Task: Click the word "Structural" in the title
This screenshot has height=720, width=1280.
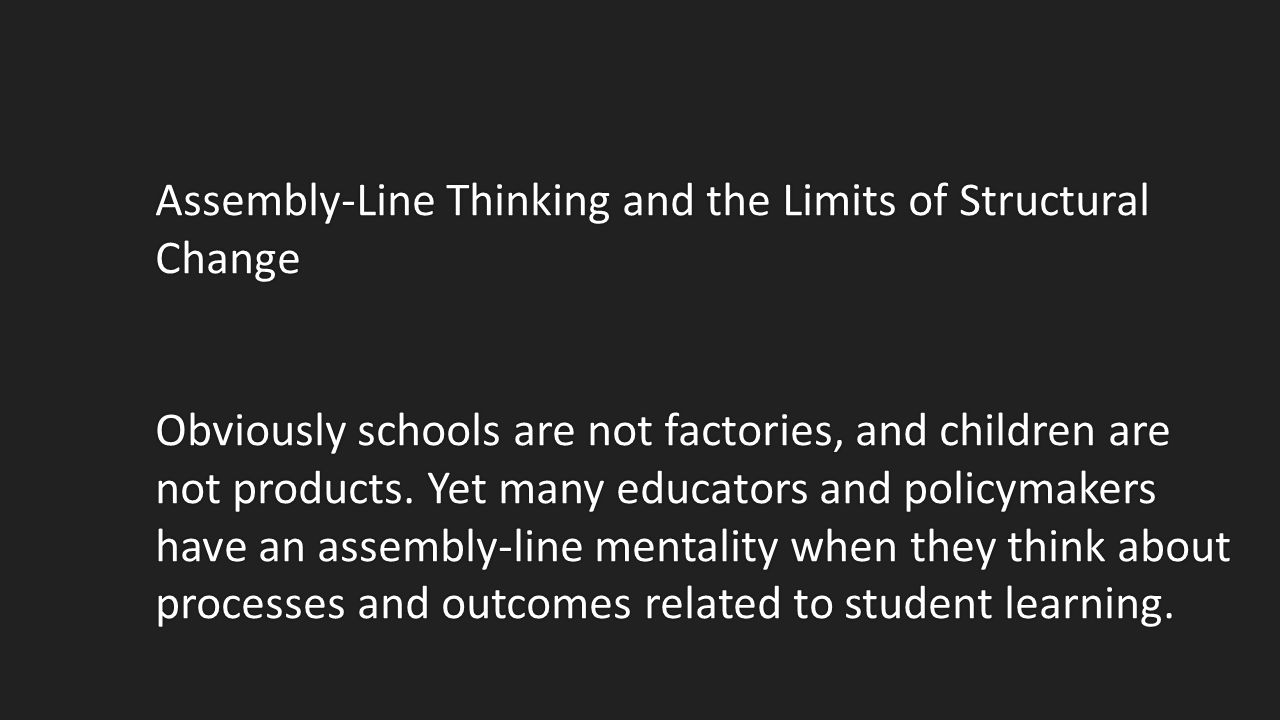Action: (1054, 202)
